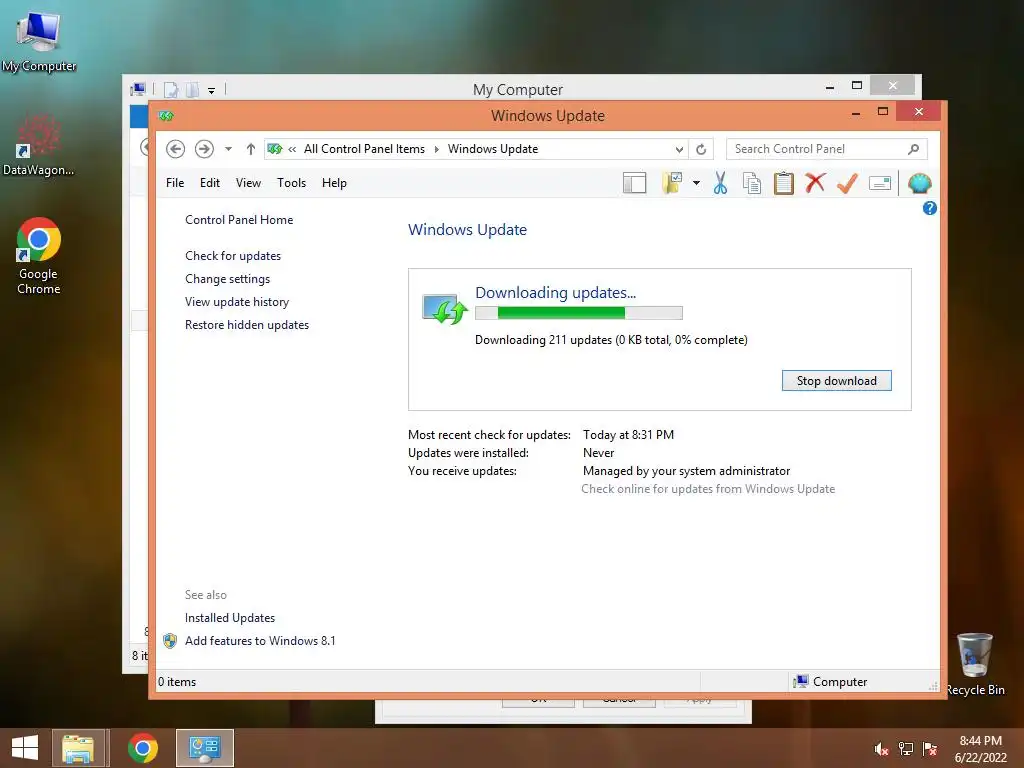Click the Windows Update shield arrows icon
The height and width of the screenshot is (768, 1024).
[x=444, y=309]
